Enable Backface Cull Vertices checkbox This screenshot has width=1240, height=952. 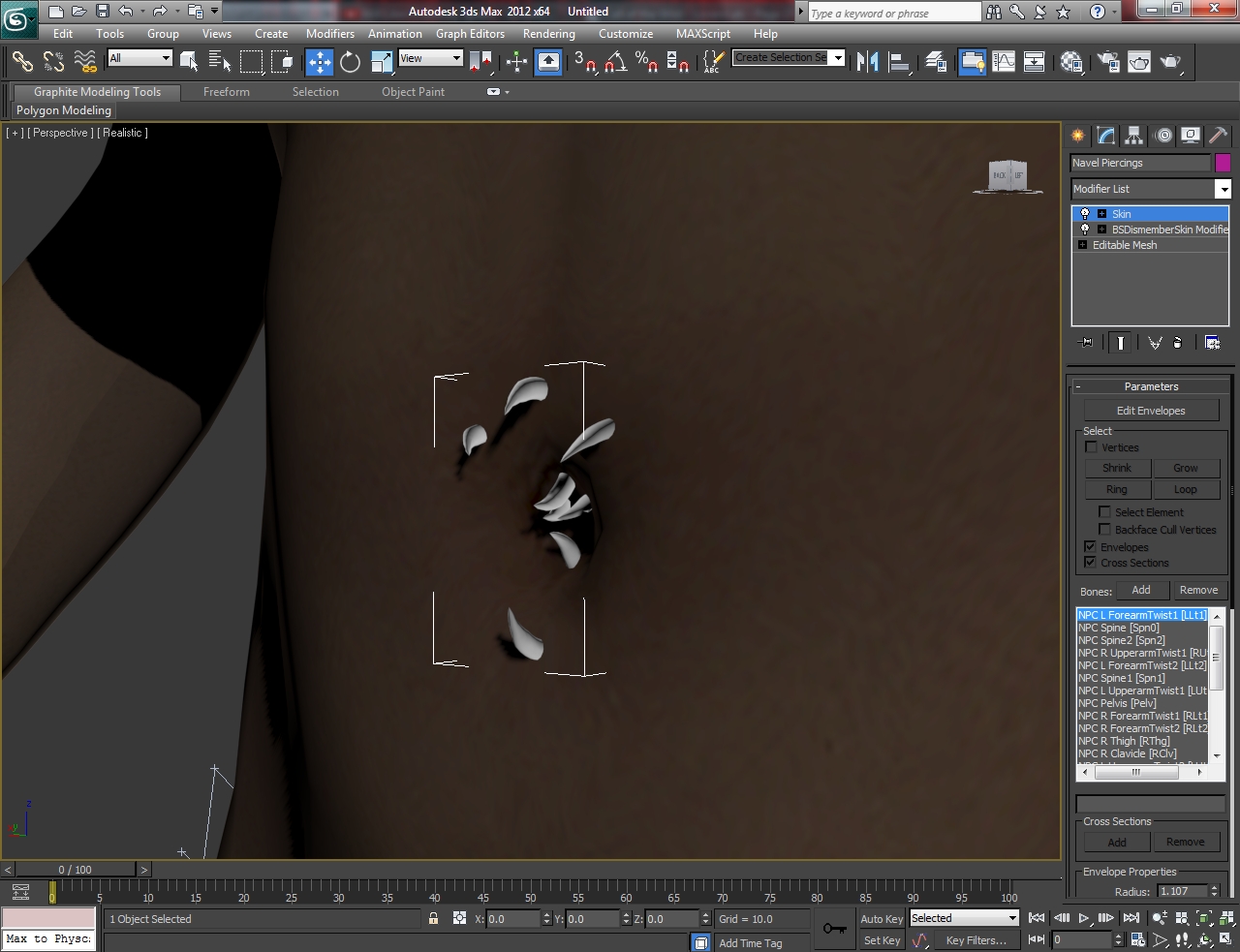pos(1104,530)
